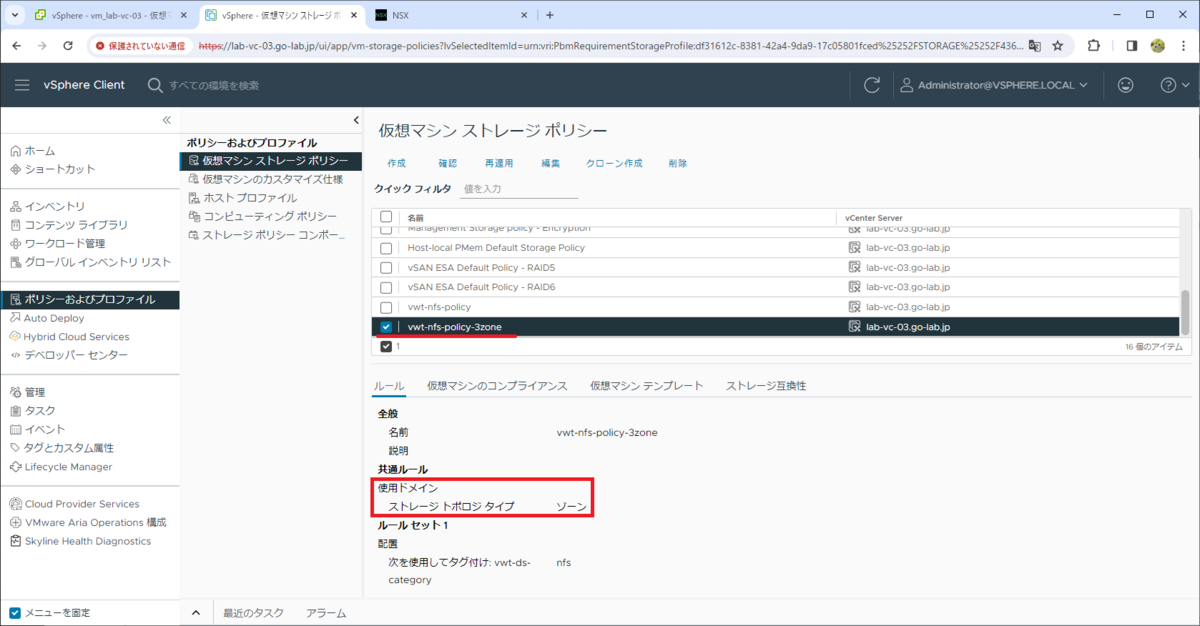Focus the quick filter input field

coord(519,188)
